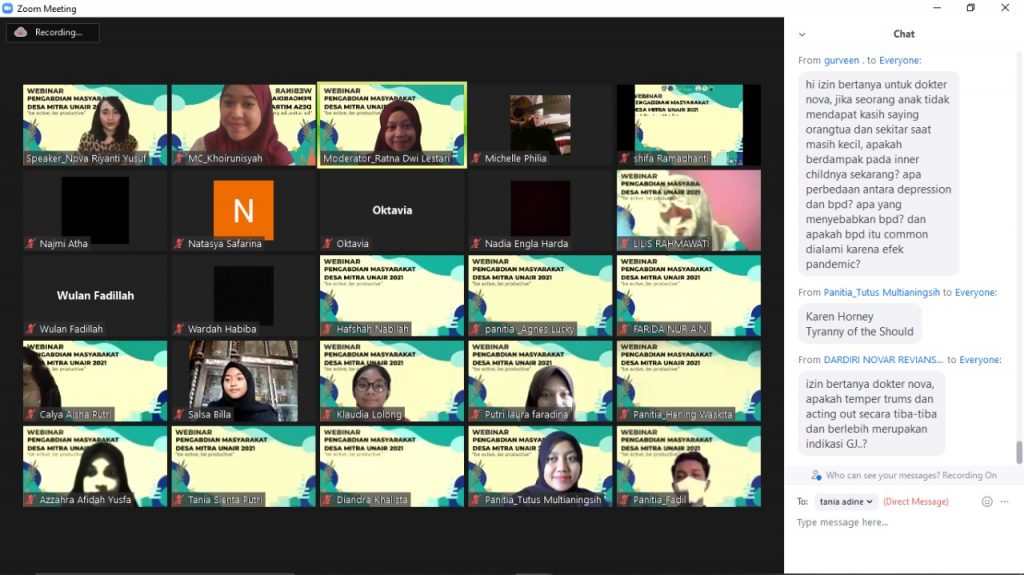Click muted mic icon on MC_Khoirunisyah tile
The width and height of the screenshot is (1024, 575).
[179, 159]
